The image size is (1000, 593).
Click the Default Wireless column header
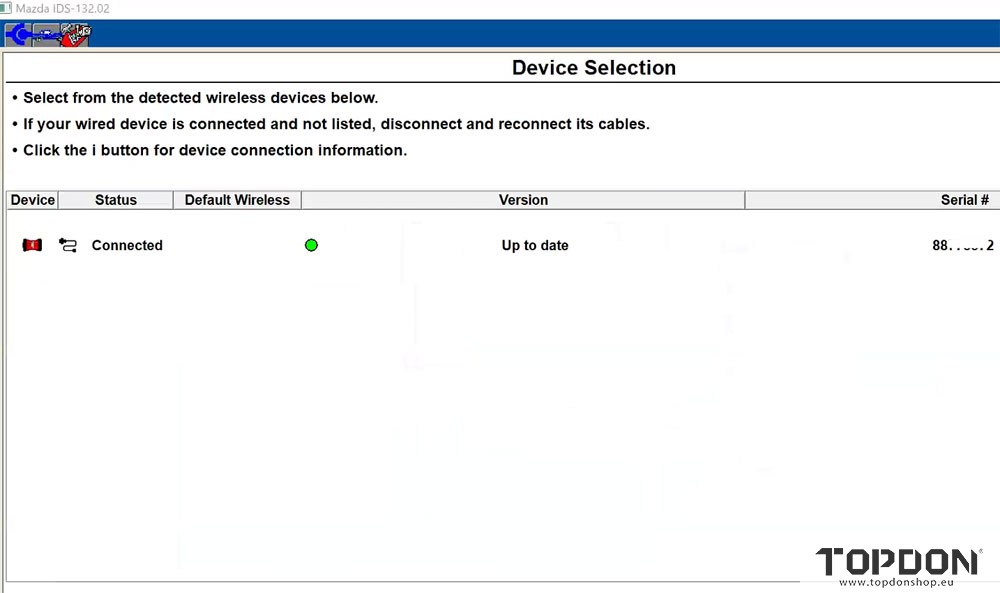pos(237,200)
